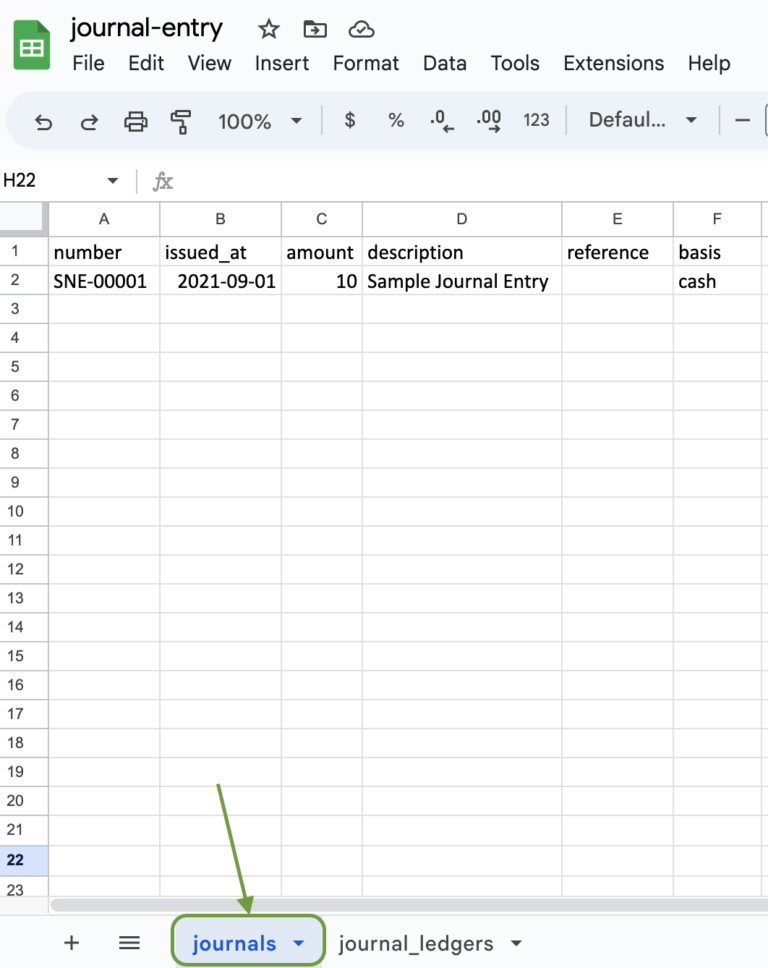Open more number formats 123
Viewport: 768px width, 968px height.
click(536, 120)
